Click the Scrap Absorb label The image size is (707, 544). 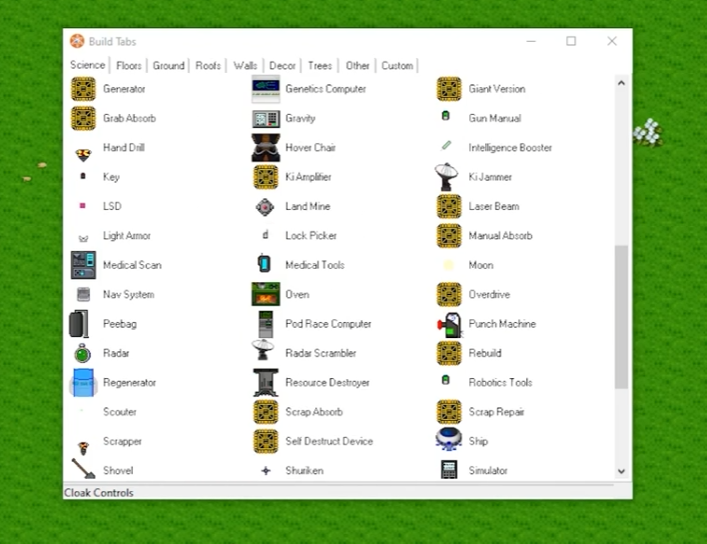[314, 412]
